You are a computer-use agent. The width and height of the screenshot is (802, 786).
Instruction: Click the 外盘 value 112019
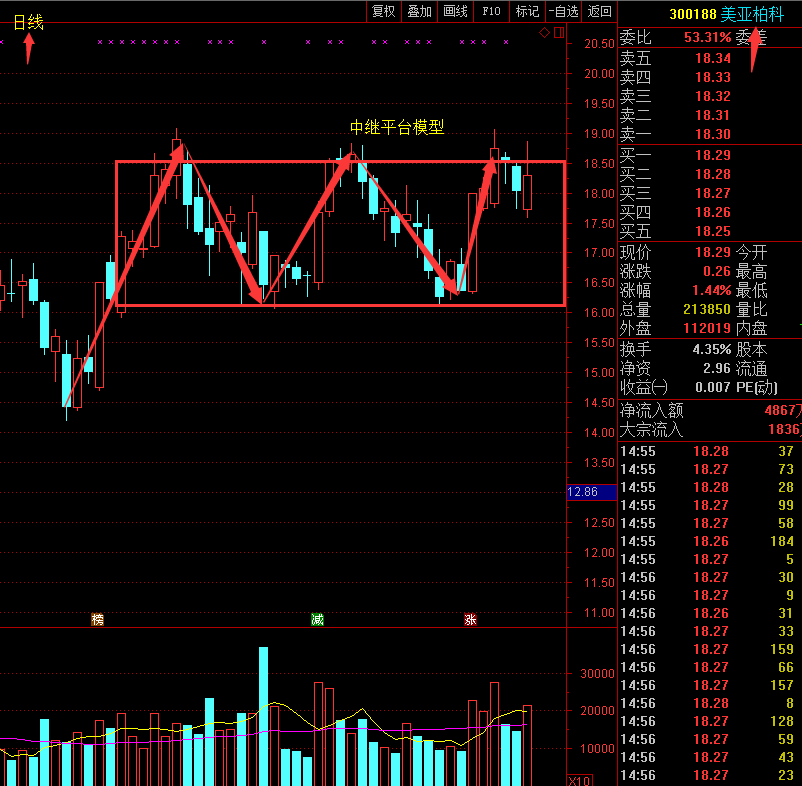[707, 328]
